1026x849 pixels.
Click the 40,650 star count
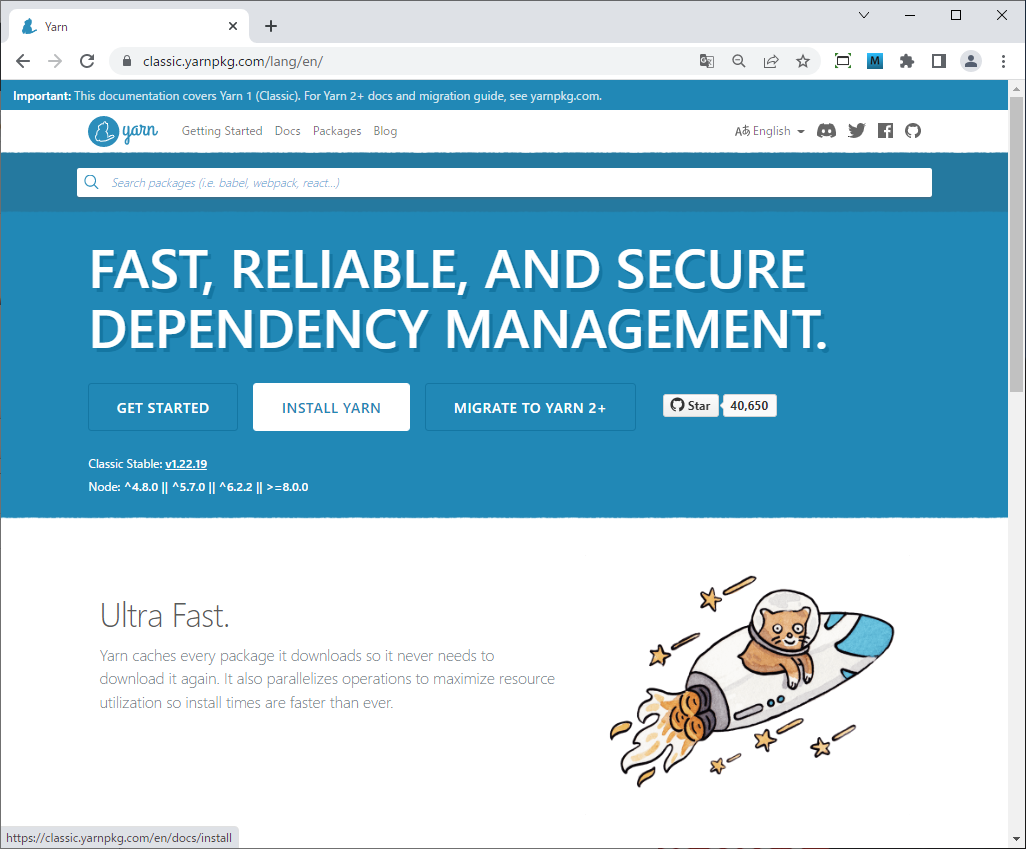pyautogui.click(x=749, y=406)
